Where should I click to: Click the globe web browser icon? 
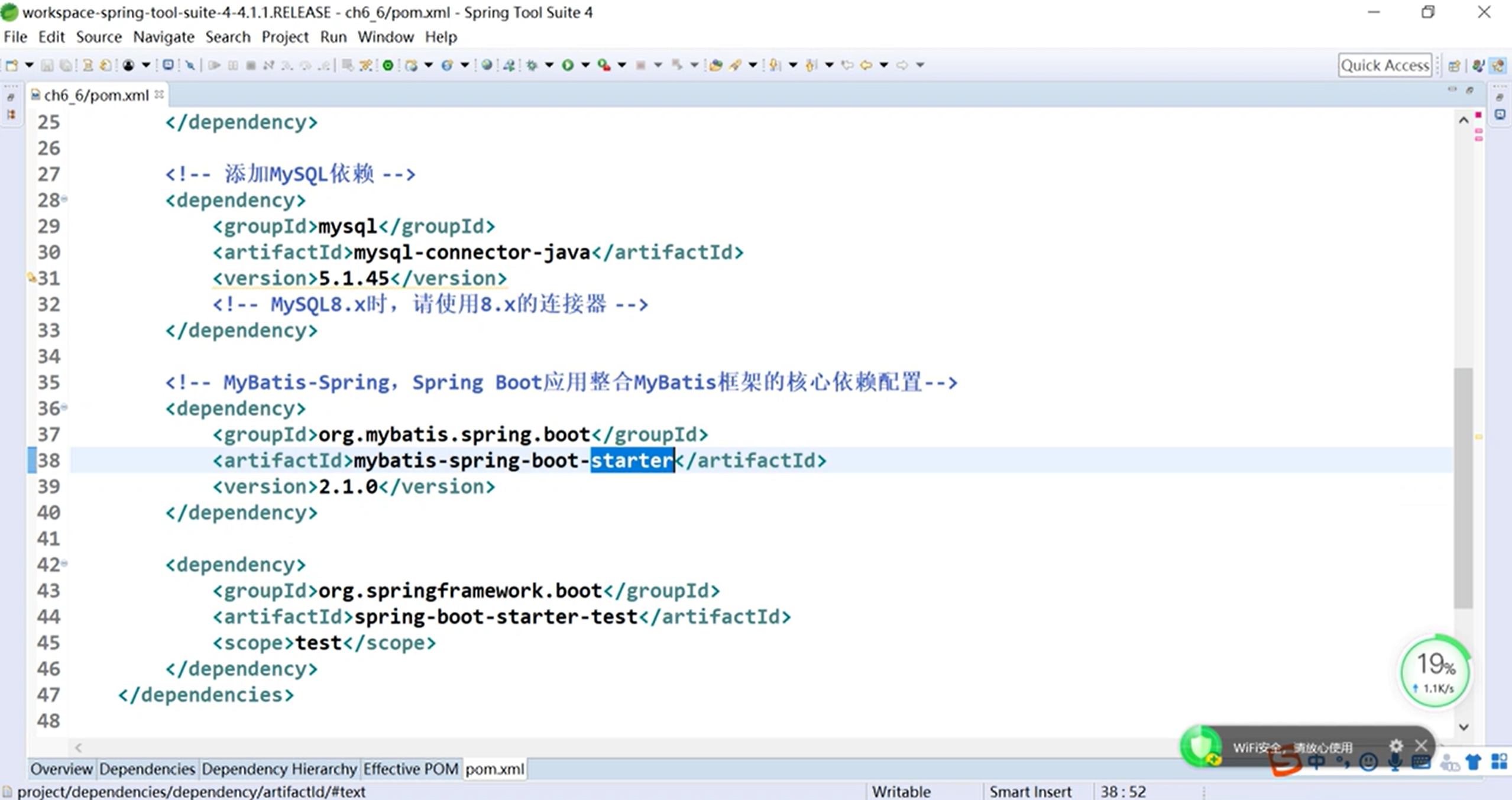[486, 65]
